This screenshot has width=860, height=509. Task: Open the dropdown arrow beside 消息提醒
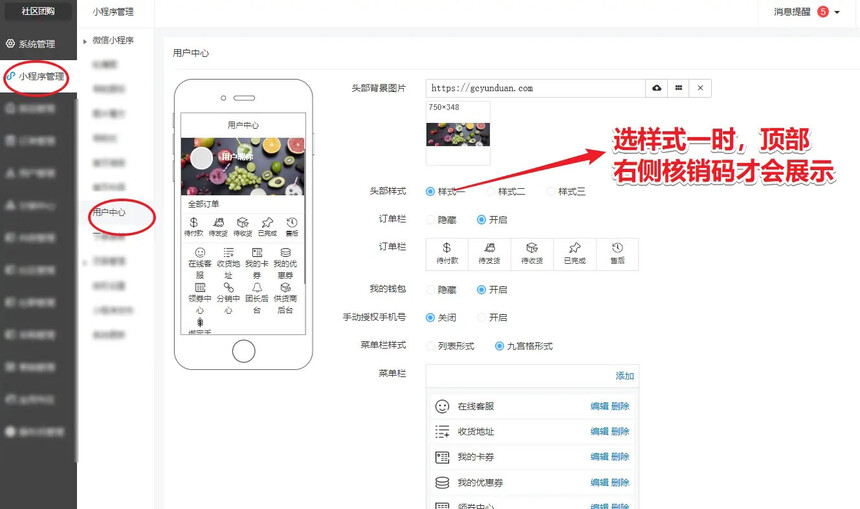(x=837, y=12)
